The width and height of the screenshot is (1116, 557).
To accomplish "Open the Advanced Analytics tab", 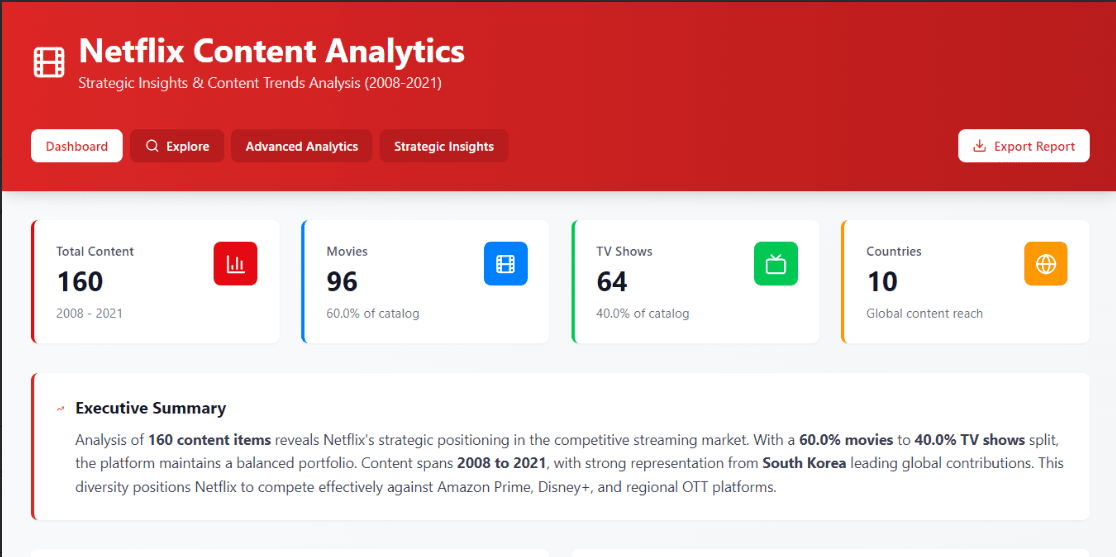I will click(302, 146).
